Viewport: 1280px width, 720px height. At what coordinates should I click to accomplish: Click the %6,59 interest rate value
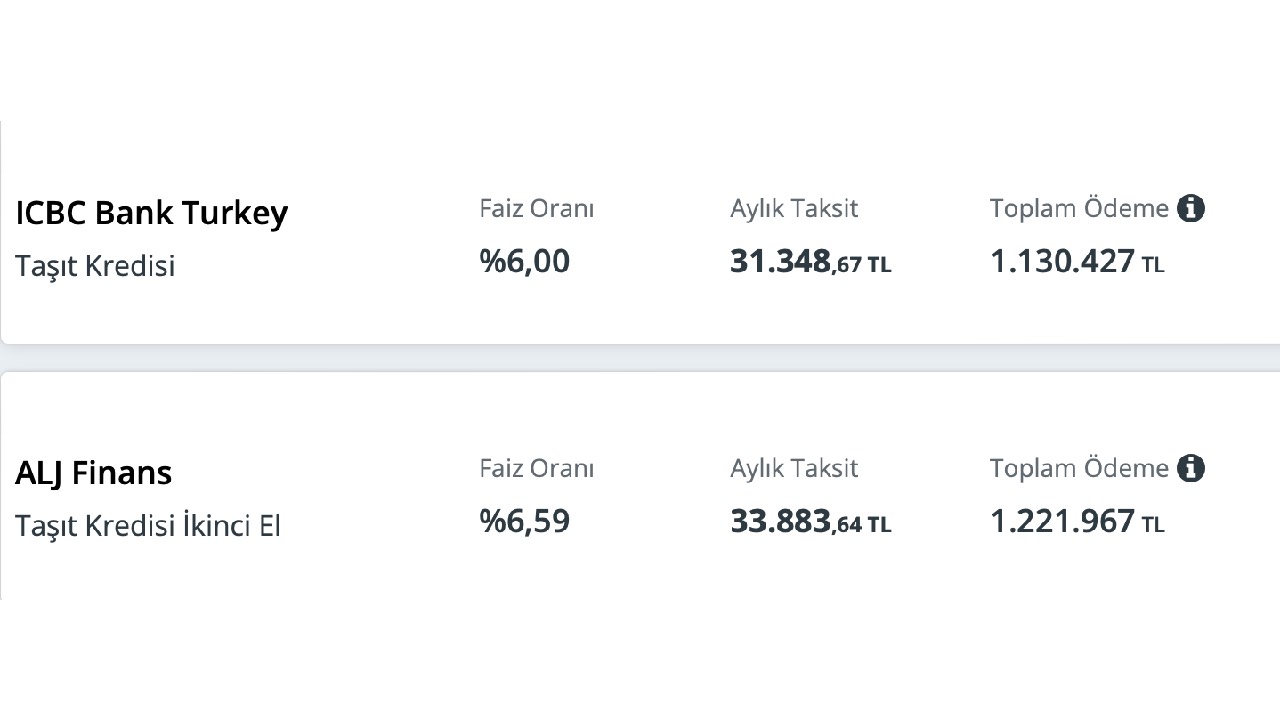point(525,521)
